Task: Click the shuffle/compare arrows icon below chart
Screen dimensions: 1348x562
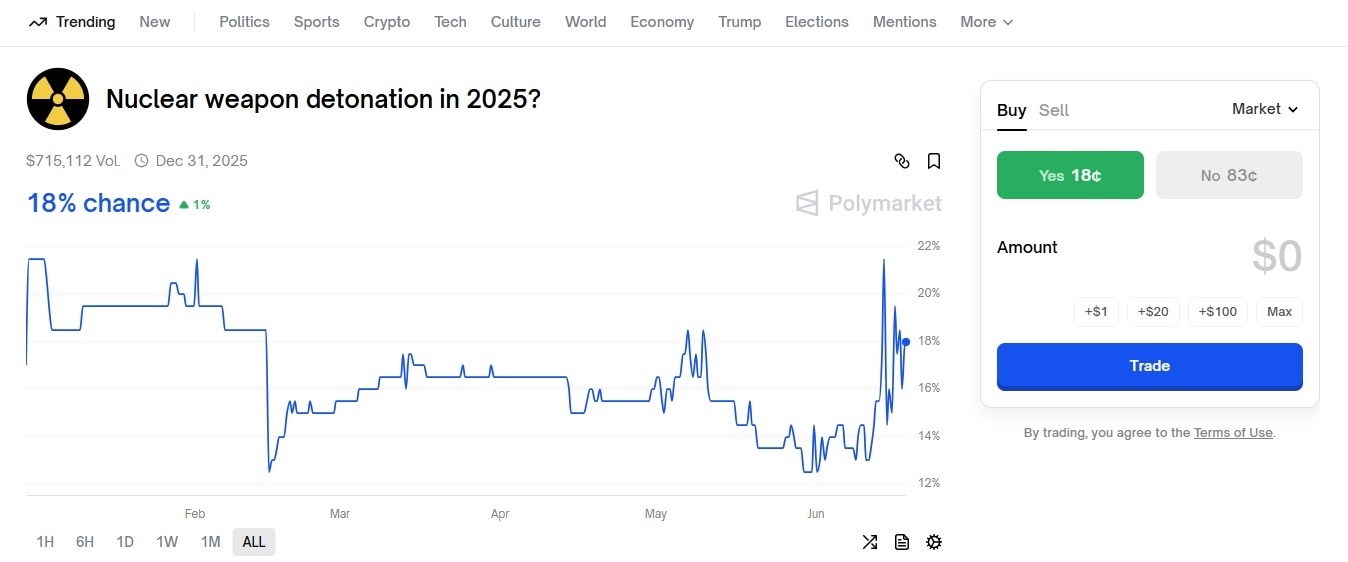Action: point(870,542)
